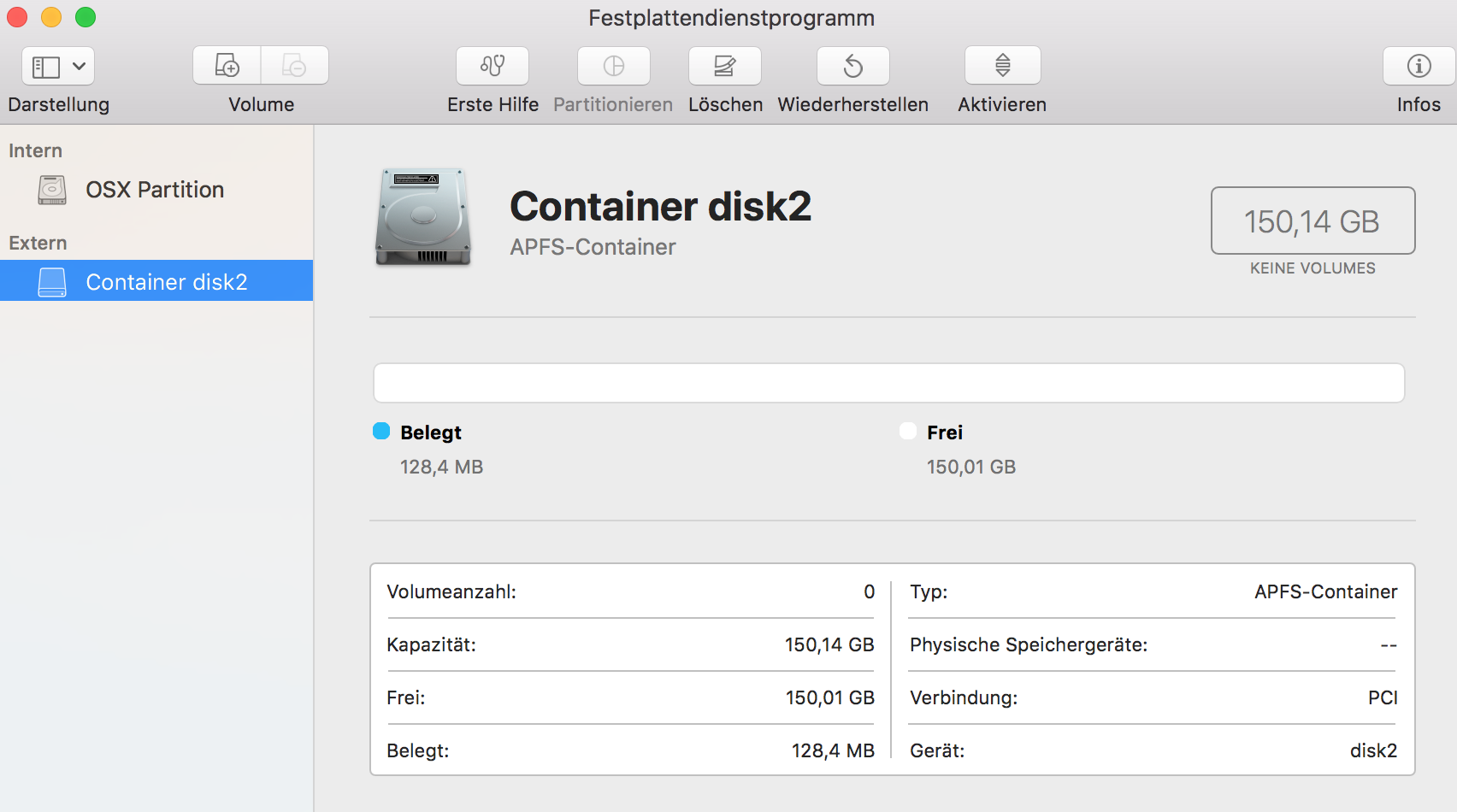The image size is (1457, 812).
Task: Click the Extern sidebar section header
Action: click(38, 243)
